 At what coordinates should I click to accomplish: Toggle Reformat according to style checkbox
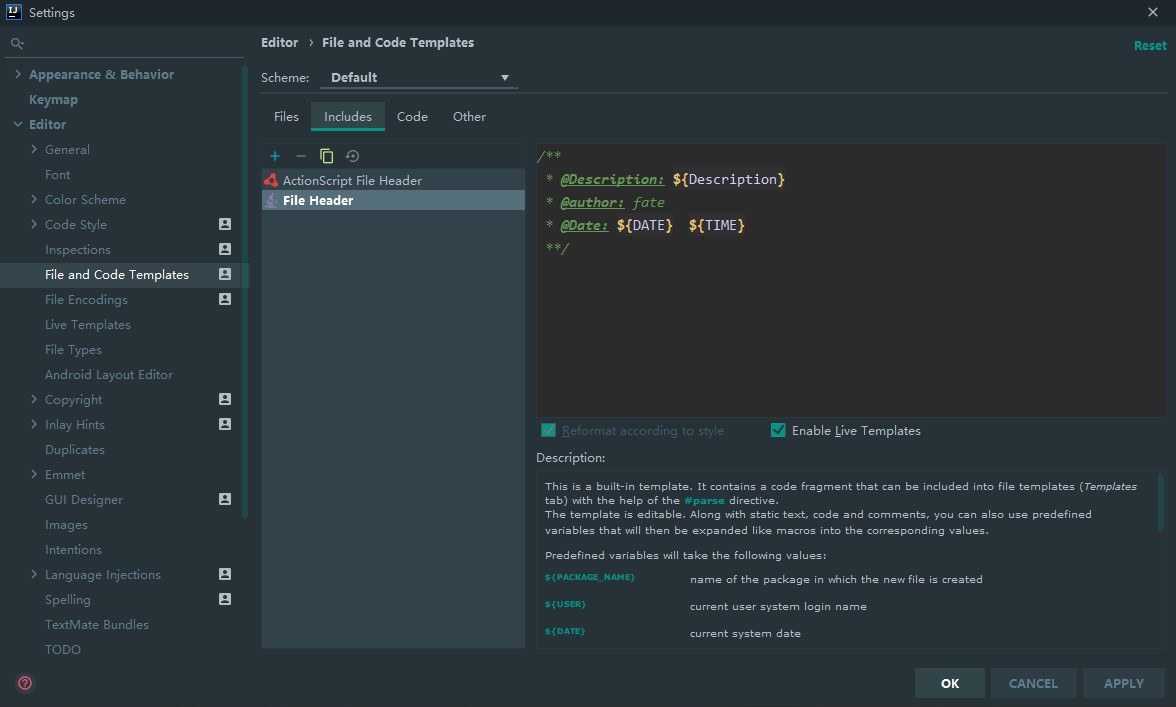click(x=548, y=430)
